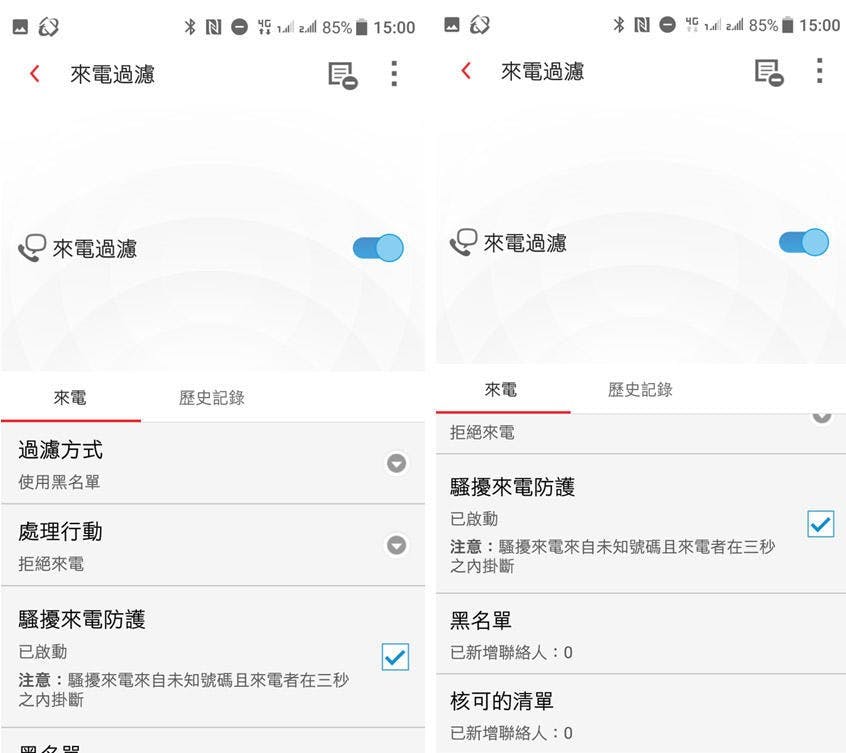Screen dimensions: 846x753
Task: Select the 來電 tab in right screen
Action: coord(501,389)
